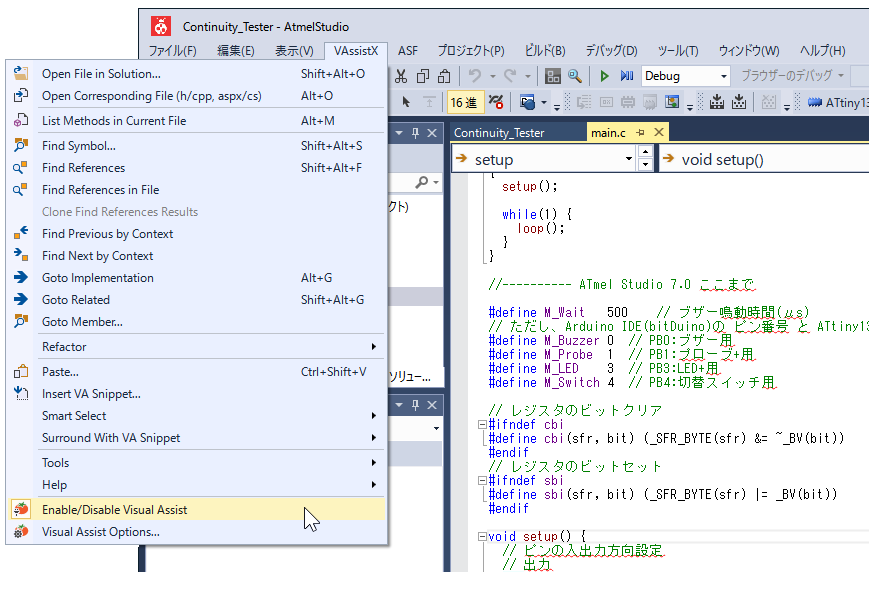Click the Redo toolbar arrow
The height and width of the screenshot is (589, 876).
(x=510, y=75)
